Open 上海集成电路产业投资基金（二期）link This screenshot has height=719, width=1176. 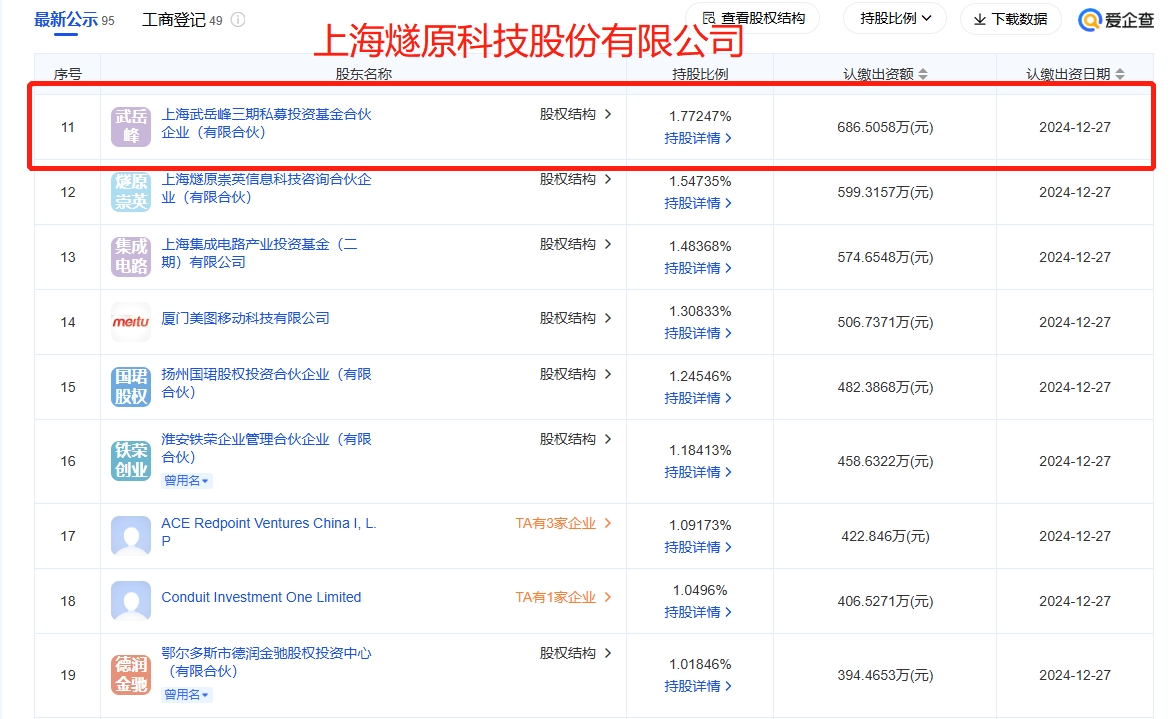pos(260,253)
